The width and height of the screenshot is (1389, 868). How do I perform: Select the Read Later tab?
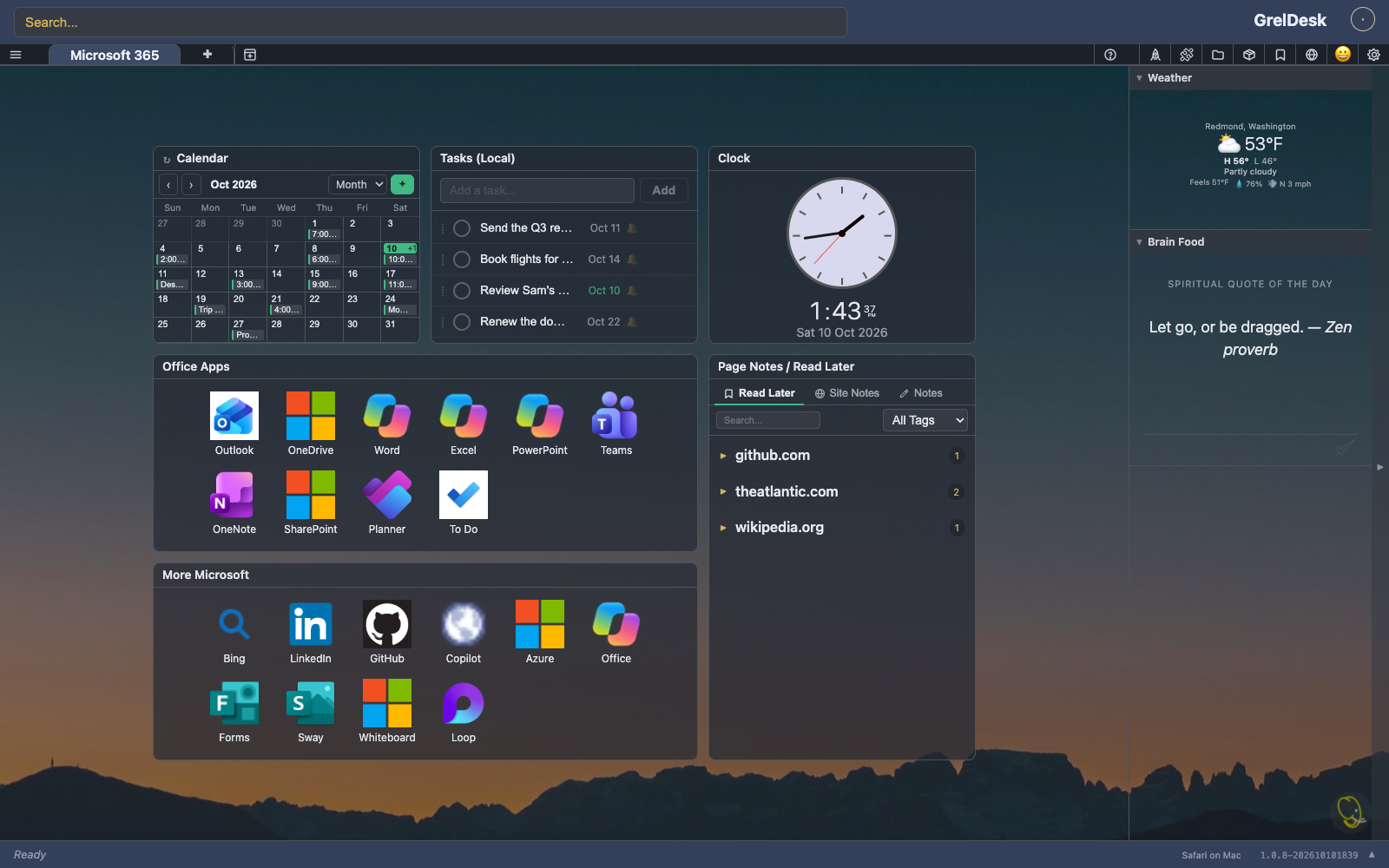[760, 393]
